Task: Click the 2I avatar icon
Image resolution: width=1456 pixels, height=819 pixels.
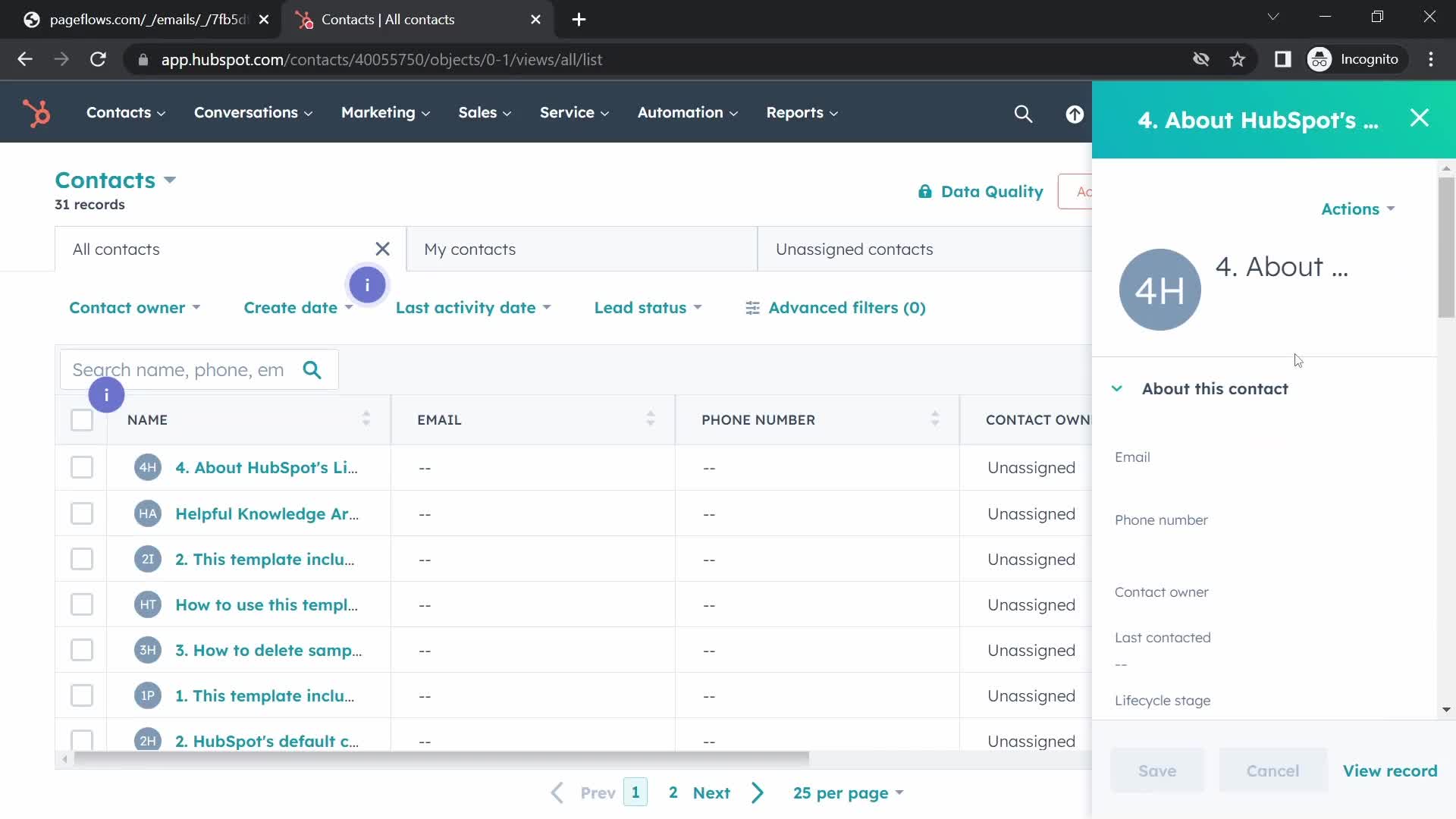Action: point(148,560)
